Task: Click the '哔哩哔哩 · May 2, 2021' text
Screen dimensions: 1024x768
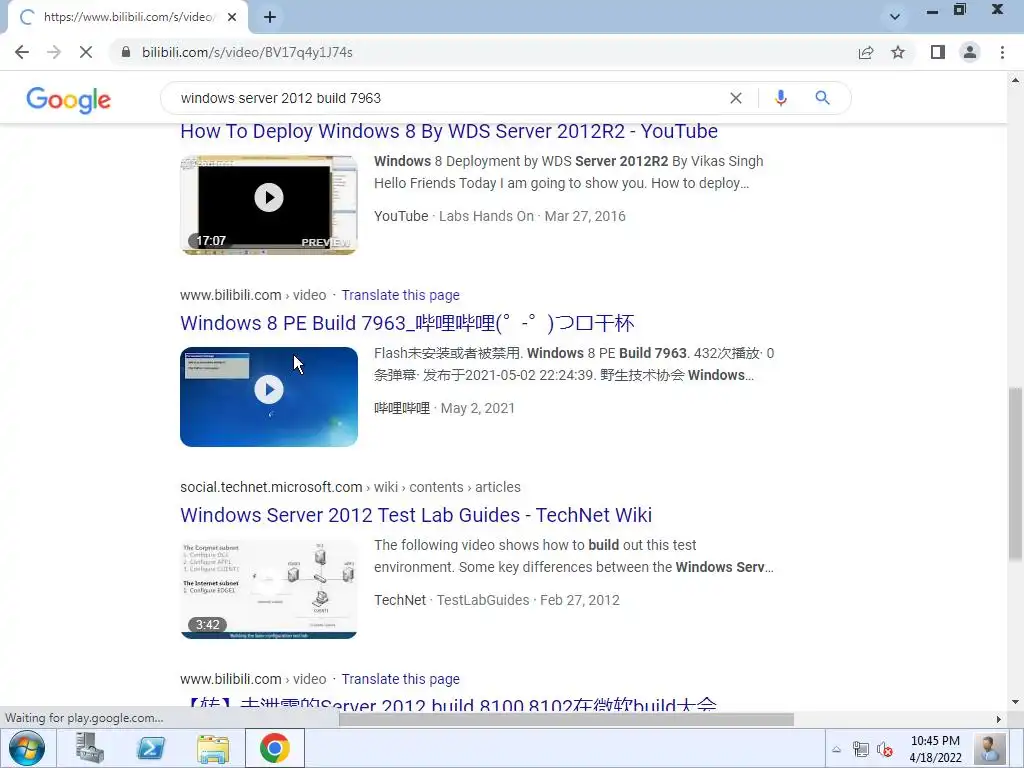Action: pyautogui.click(x=444, y=408)
